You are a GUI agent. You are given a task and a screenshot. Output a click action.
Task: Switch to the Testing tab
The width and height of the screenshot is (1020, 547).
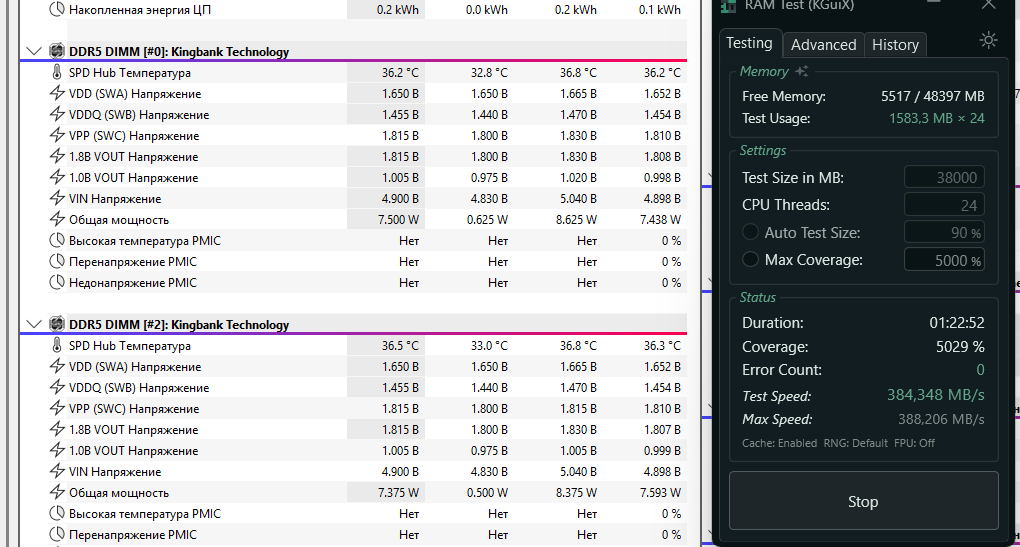coord(749,43)
